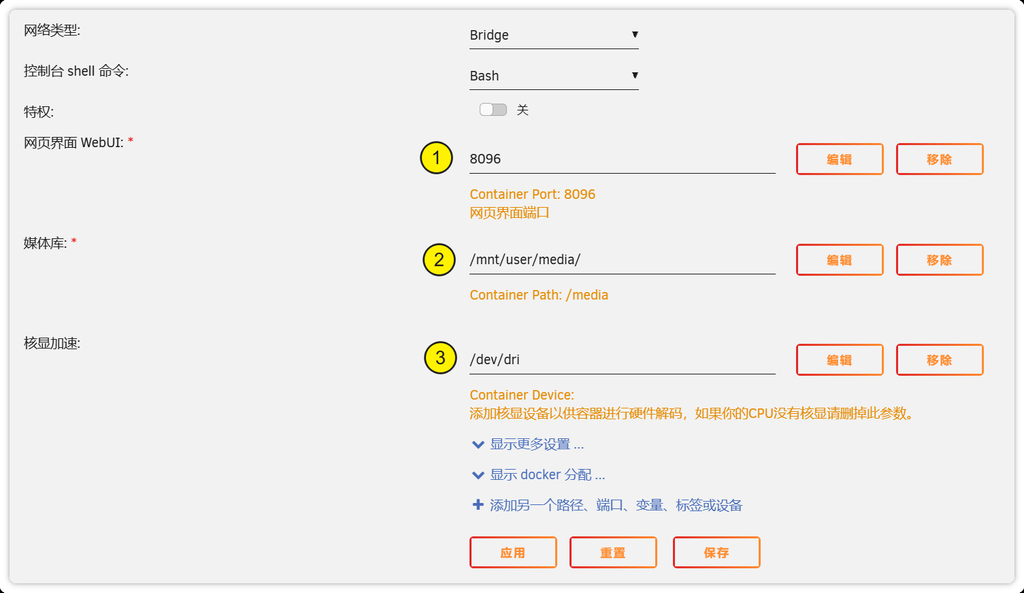The height and width of the screenshot is (593, 1024).
Task: Click the yellow circle numbered 1
Action: pyautogui.click(x=437, y=158)
